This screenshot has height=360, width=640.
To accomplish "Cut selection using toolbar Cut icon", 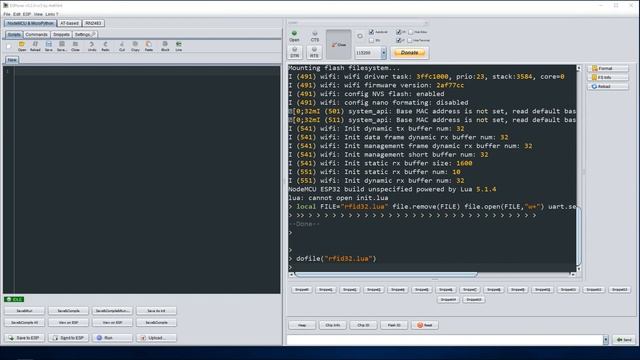I will [x=122, y=46].
